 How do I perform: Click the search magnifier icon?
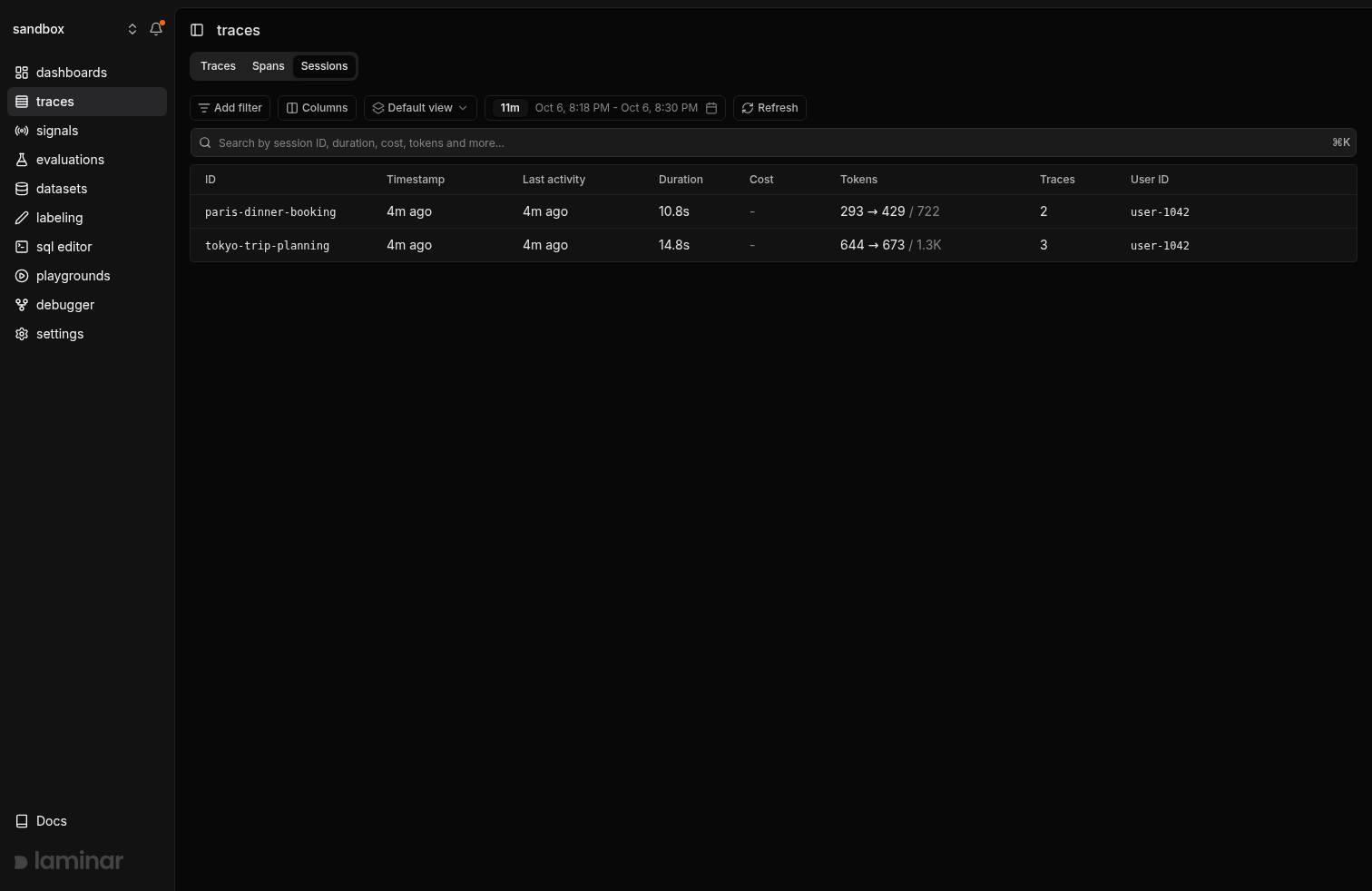[x=205, y=142]
